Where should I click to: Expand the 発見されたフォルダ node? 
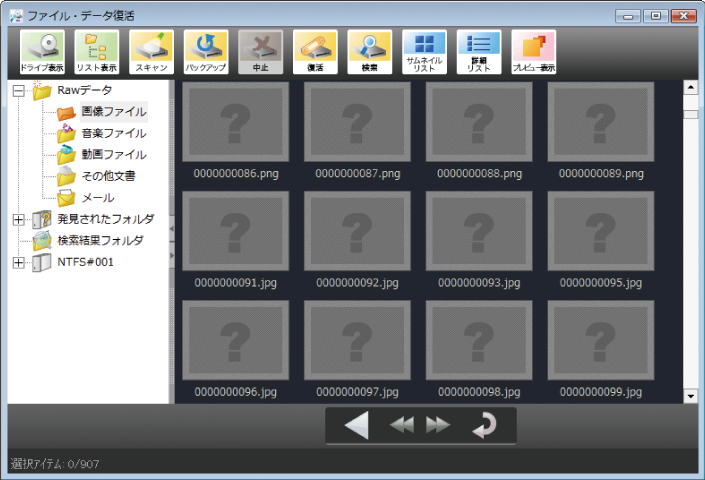[x=18, y=219]
